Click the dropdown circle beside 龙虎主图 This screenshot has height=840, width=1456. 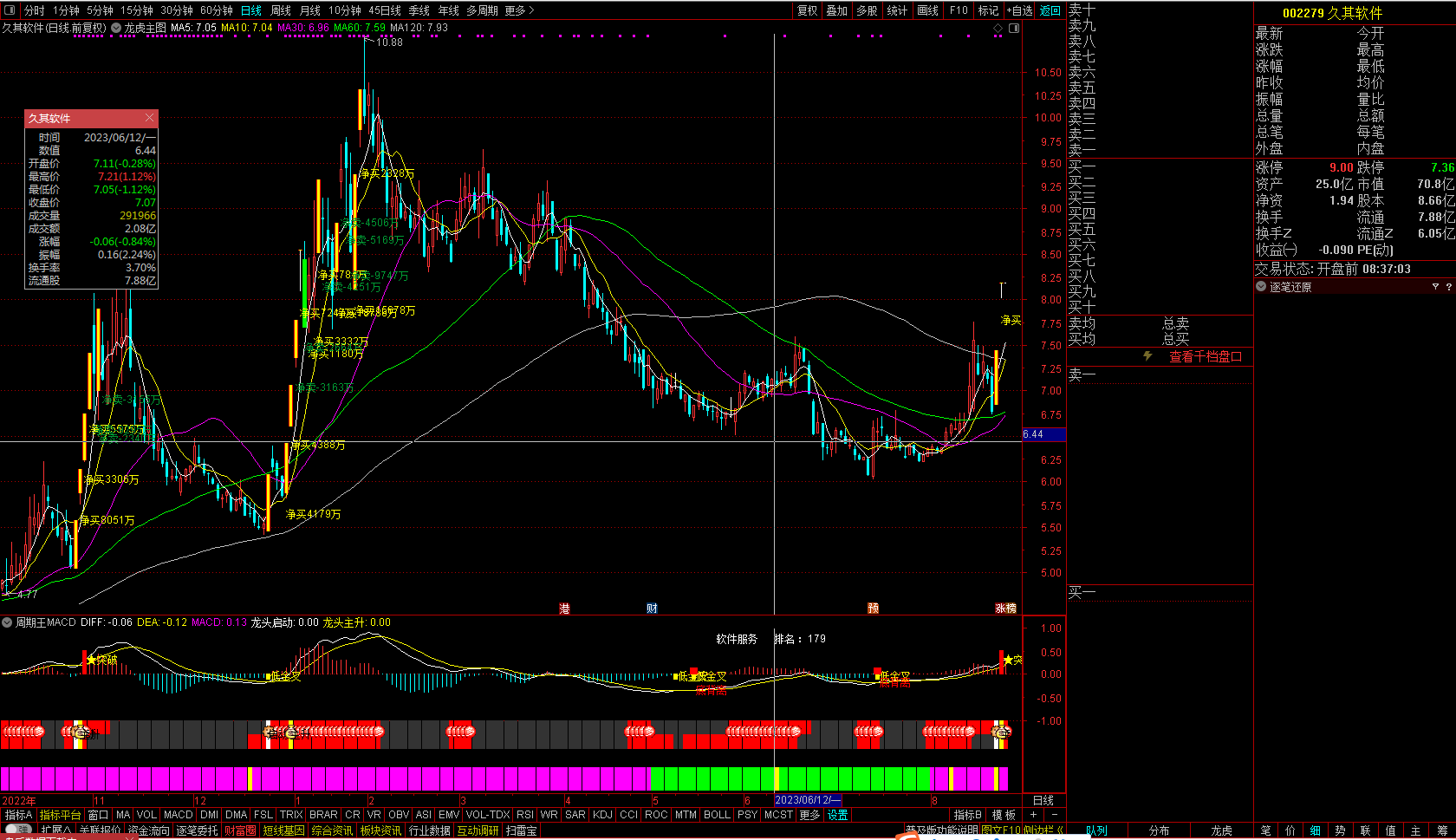point(116,28)
